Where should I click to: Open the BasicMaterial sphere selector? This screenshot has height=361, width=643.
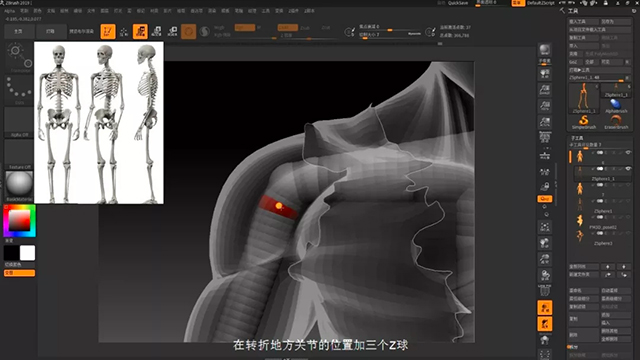[19, 185]
